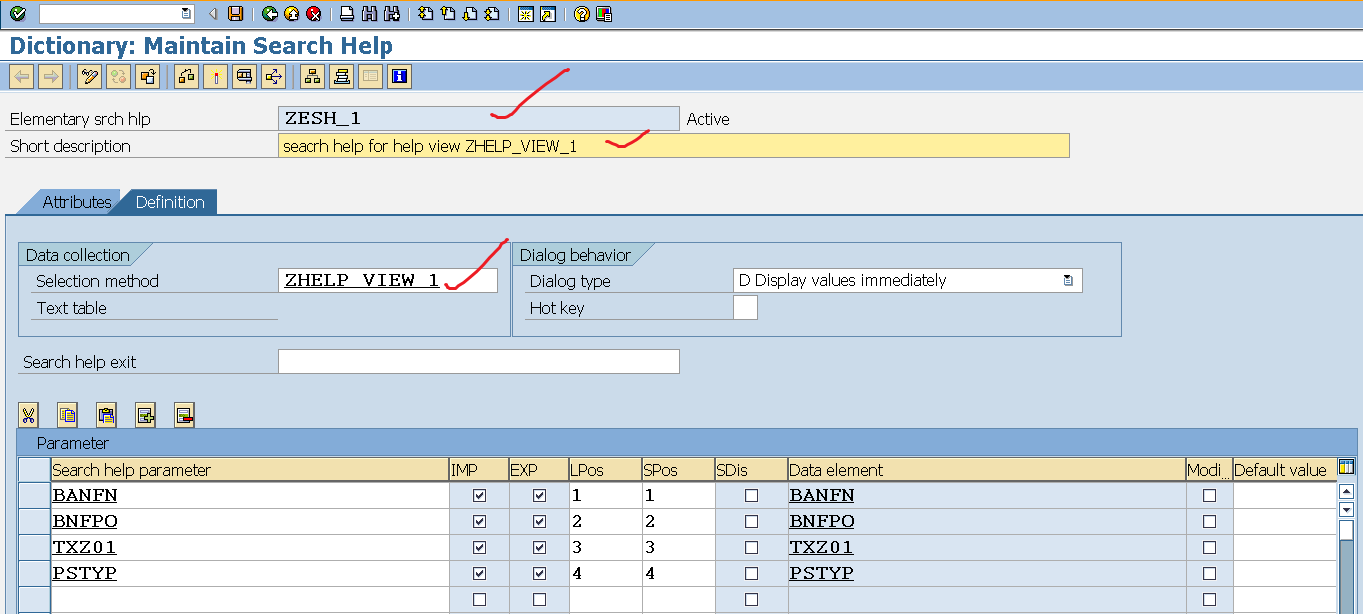Uncheck the EXP checkbox for TXZ01

539,547
